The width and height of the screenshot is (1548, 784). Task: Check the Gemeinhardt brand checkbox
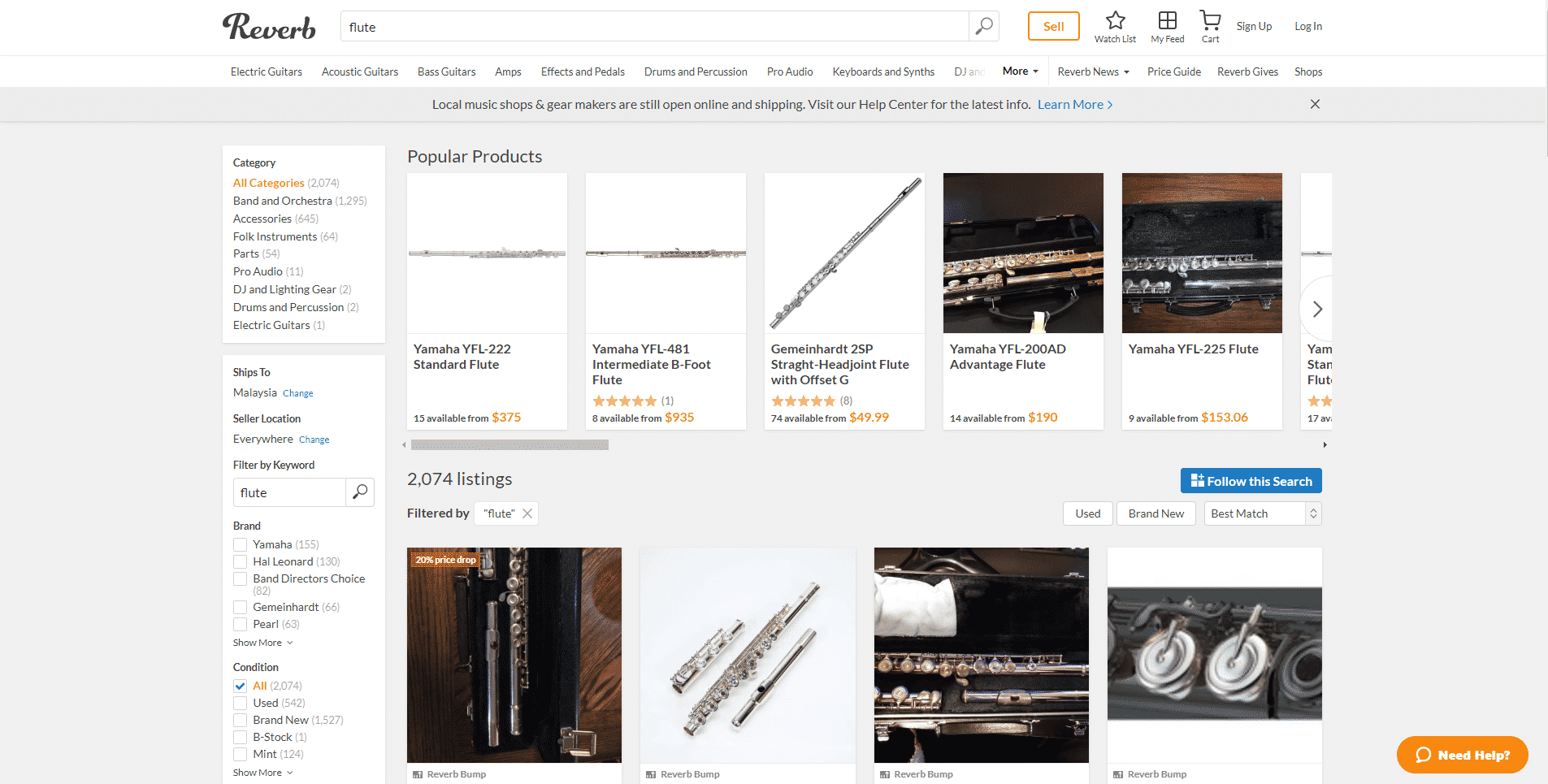pos(240,607)
